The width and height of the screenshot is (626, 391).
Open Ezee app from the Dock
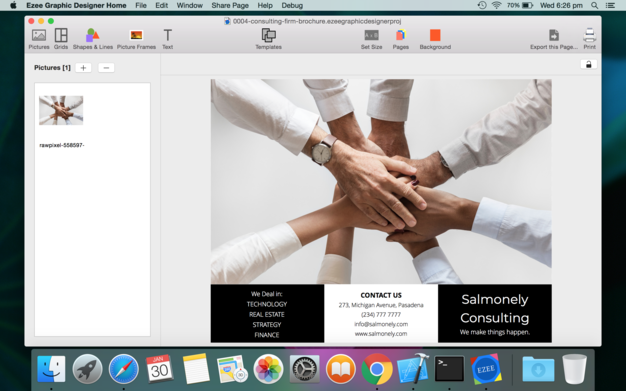(x=486, y=369)
